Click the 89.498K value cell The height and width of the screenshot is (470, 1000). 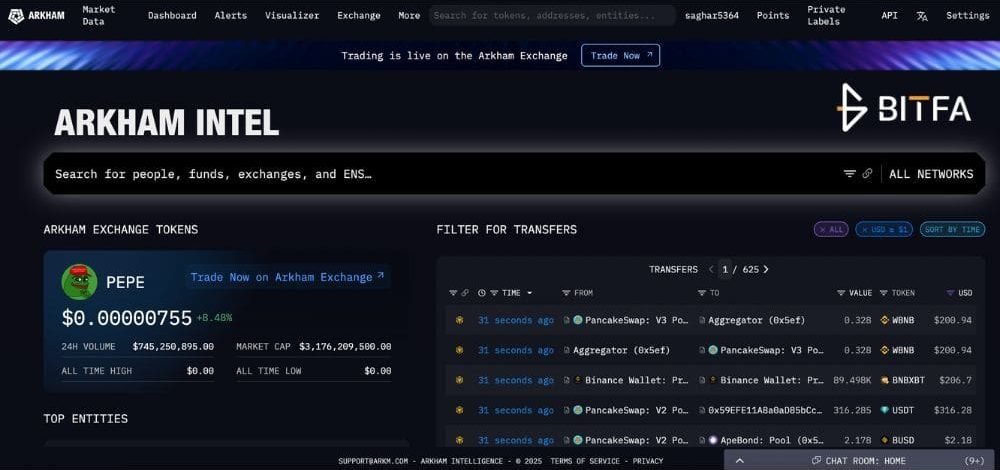click(852, 380)
